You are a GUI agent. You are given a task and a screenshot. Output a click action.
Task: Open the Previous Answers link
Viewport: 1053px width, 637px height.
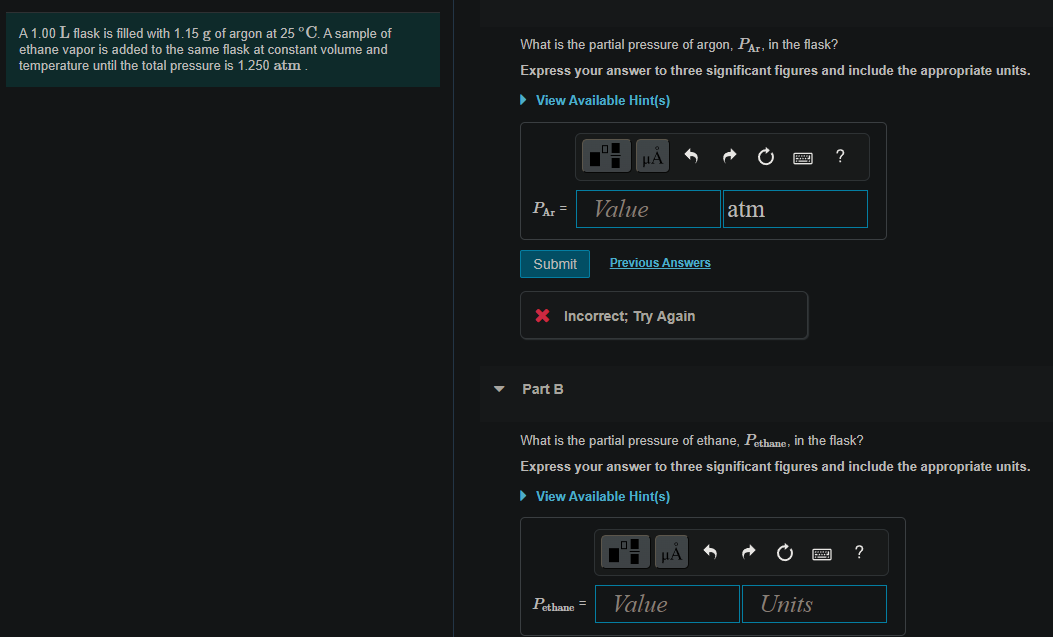[660, 263]
